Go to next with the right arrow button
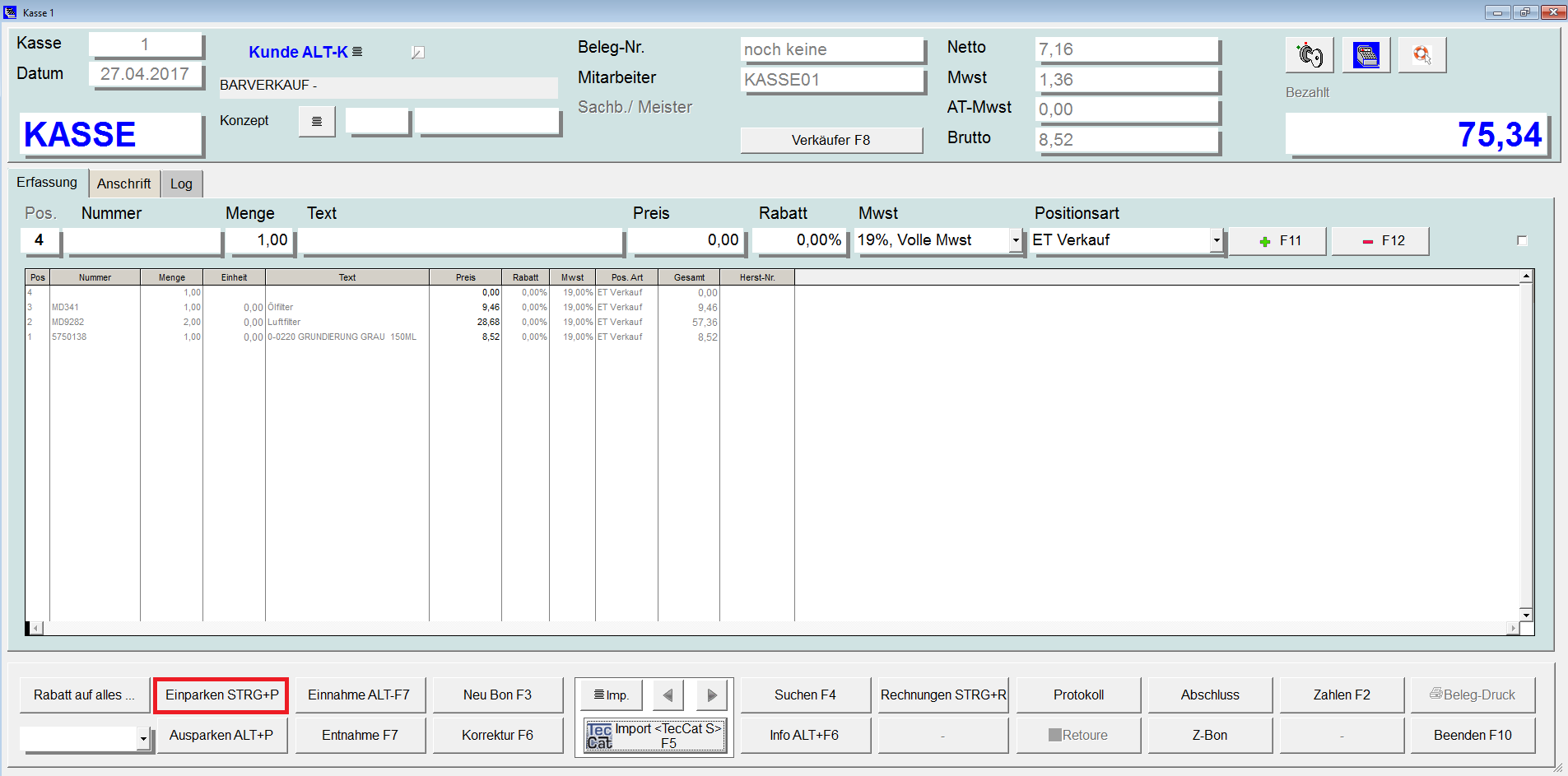The image size is (1568, 776). point(712,695)
